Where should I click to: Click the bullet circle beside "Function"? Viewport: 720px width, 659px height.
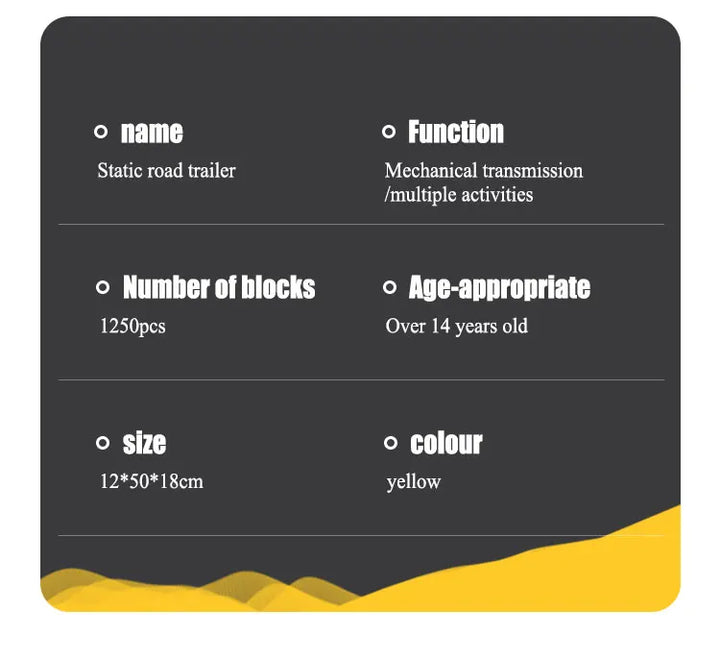click(389, 132)
